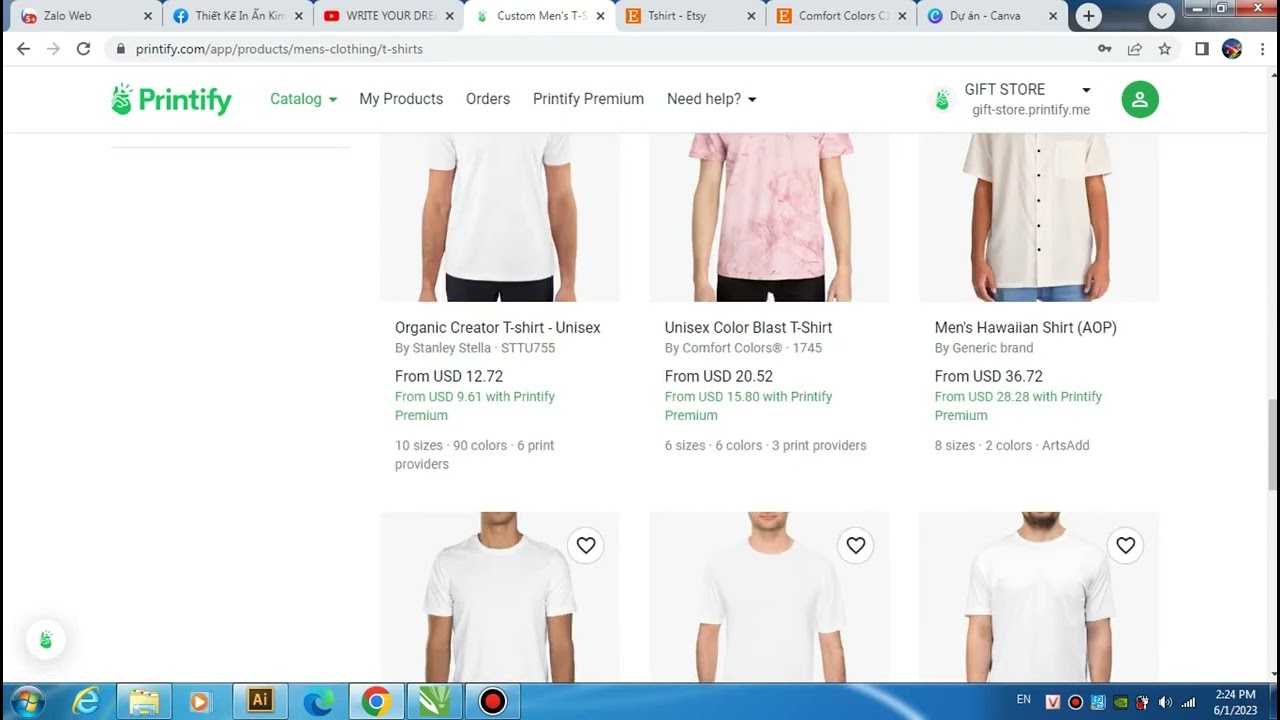Image resolution: width=1280 pixels, height=720 pixels.
Task: Click text "By Comfort Colors® · 1745"
Action: coord(743,348)
